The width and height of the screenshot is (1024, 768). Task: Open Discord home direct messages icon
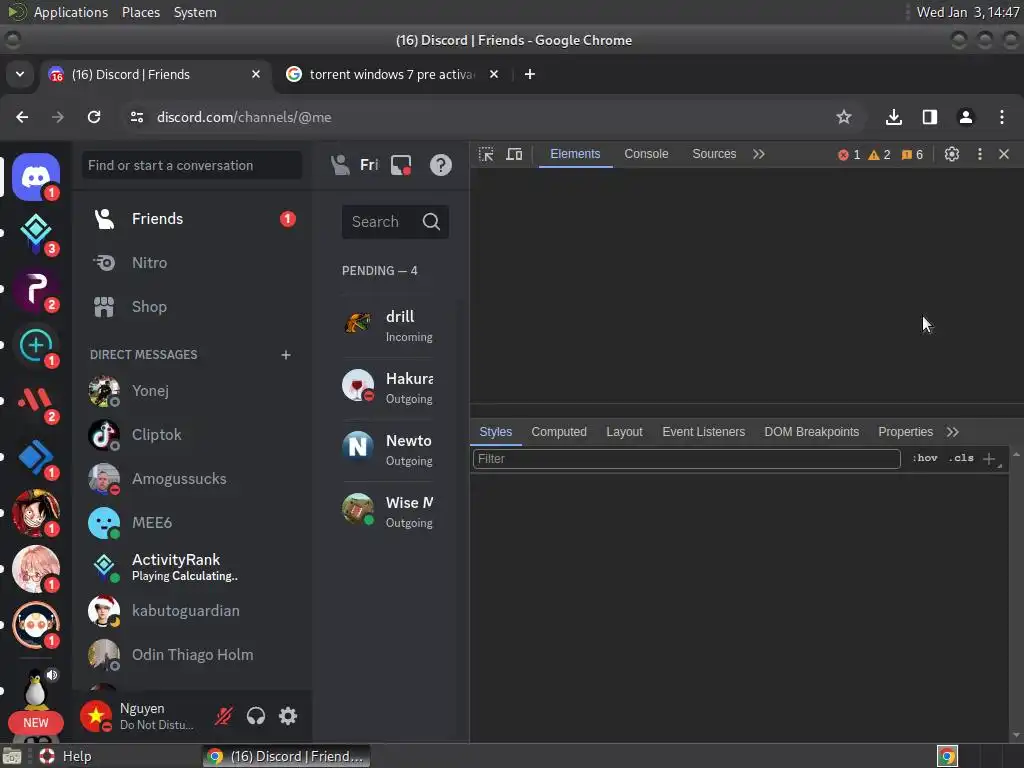tap(36, 177)
